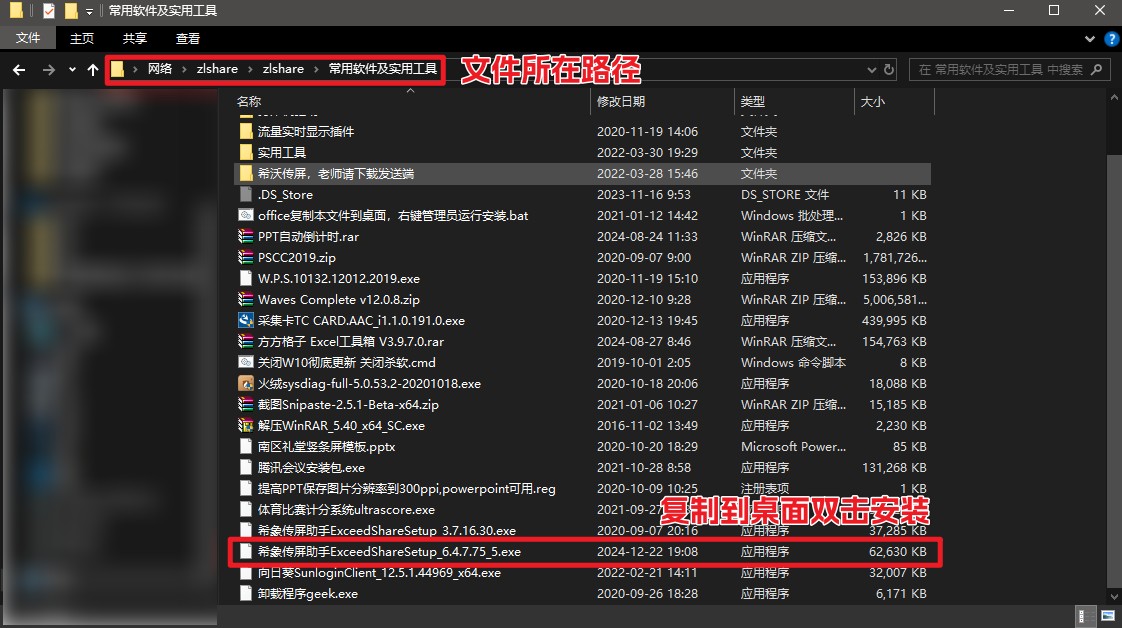Select the 提高PPT保存图片分辨率 .reg file
The image size is (1122, 628).
[406, 489]
